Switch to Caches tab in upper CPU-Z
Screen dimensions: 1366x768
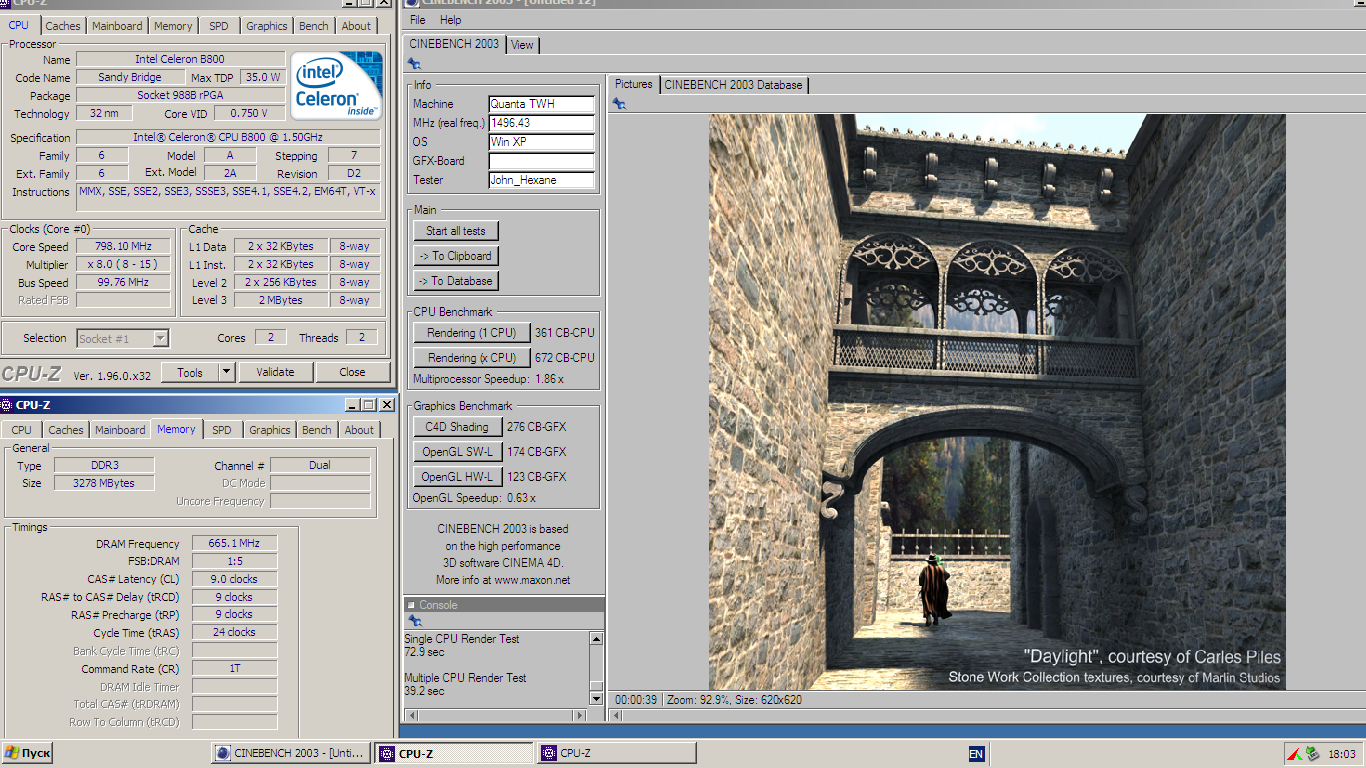pyautogui.click(x=63, y=26)
